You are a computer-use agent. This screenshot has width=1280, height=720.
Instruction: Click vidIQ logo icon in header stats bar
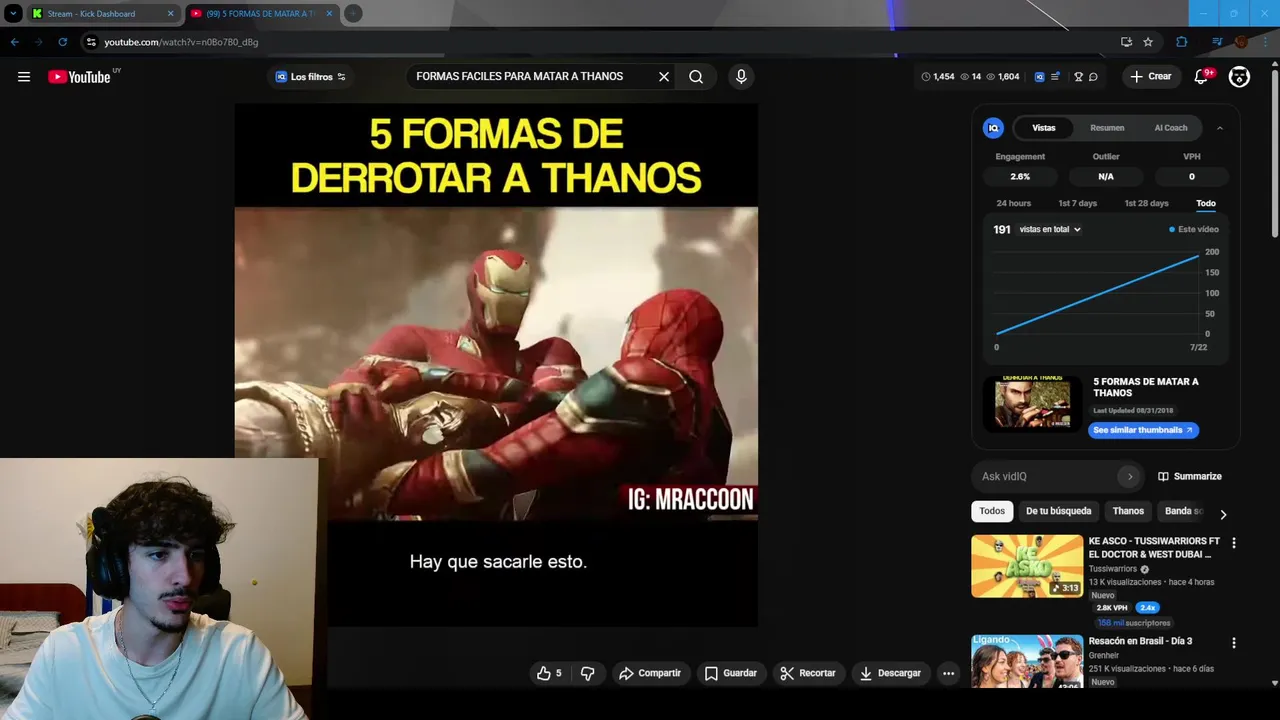(1039, 77)
